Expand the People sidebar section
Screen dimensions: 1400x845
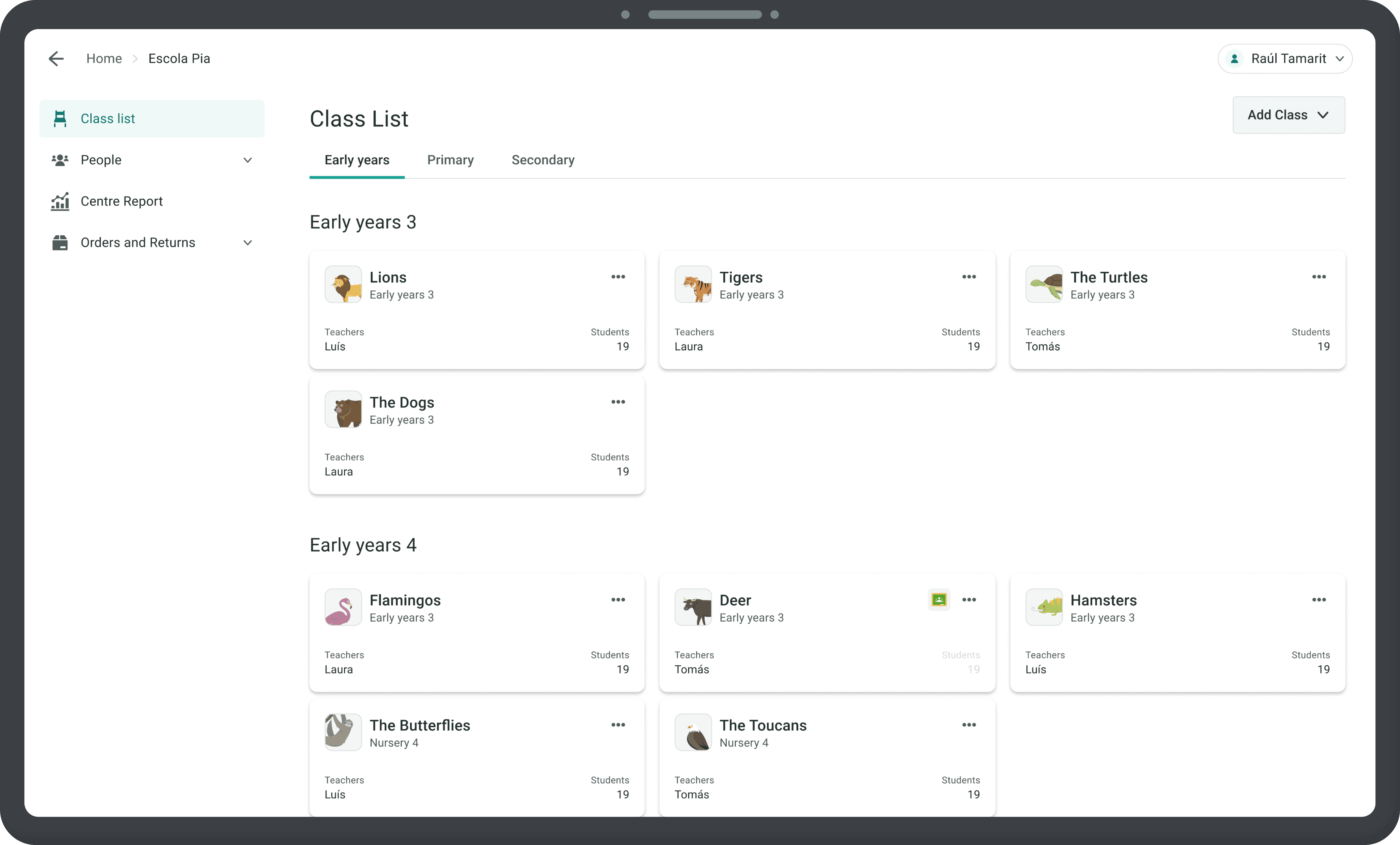(x=247, y=160)
